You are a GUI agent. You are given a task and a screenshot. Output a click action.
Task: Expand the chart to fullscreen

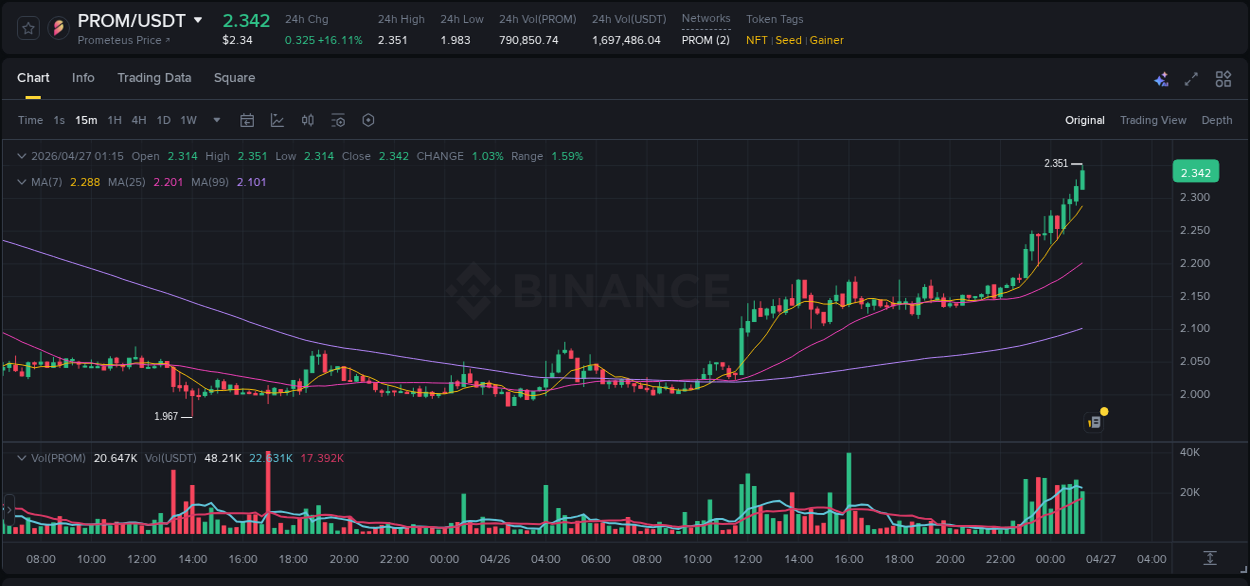click(x=1191, y=79)
